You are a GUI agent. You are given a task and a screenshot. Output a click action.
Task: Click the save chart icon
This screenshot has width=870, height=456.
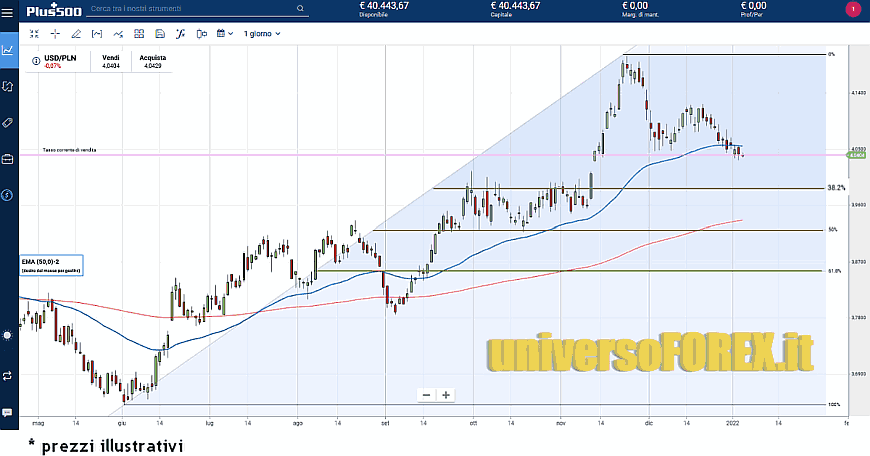(x=160, y=33)
